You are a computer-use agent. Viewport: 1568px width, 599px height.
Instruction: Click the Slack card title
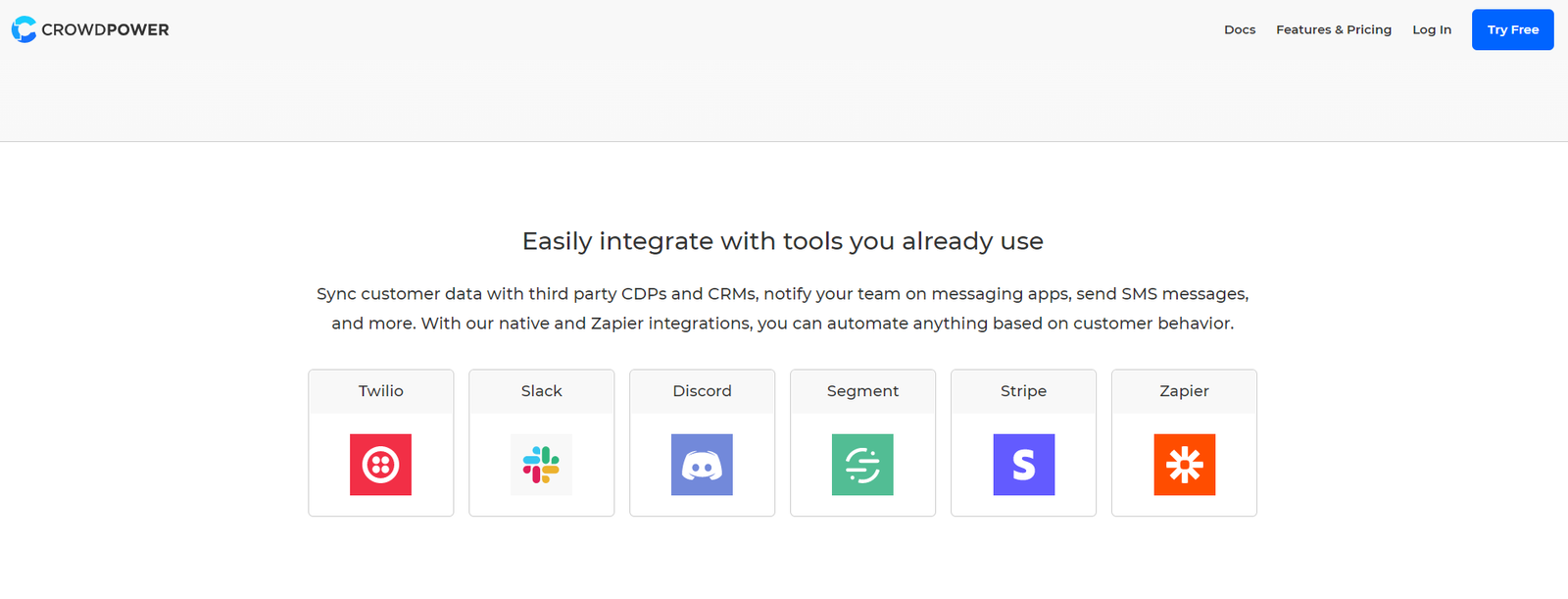[x=541, y=391]
